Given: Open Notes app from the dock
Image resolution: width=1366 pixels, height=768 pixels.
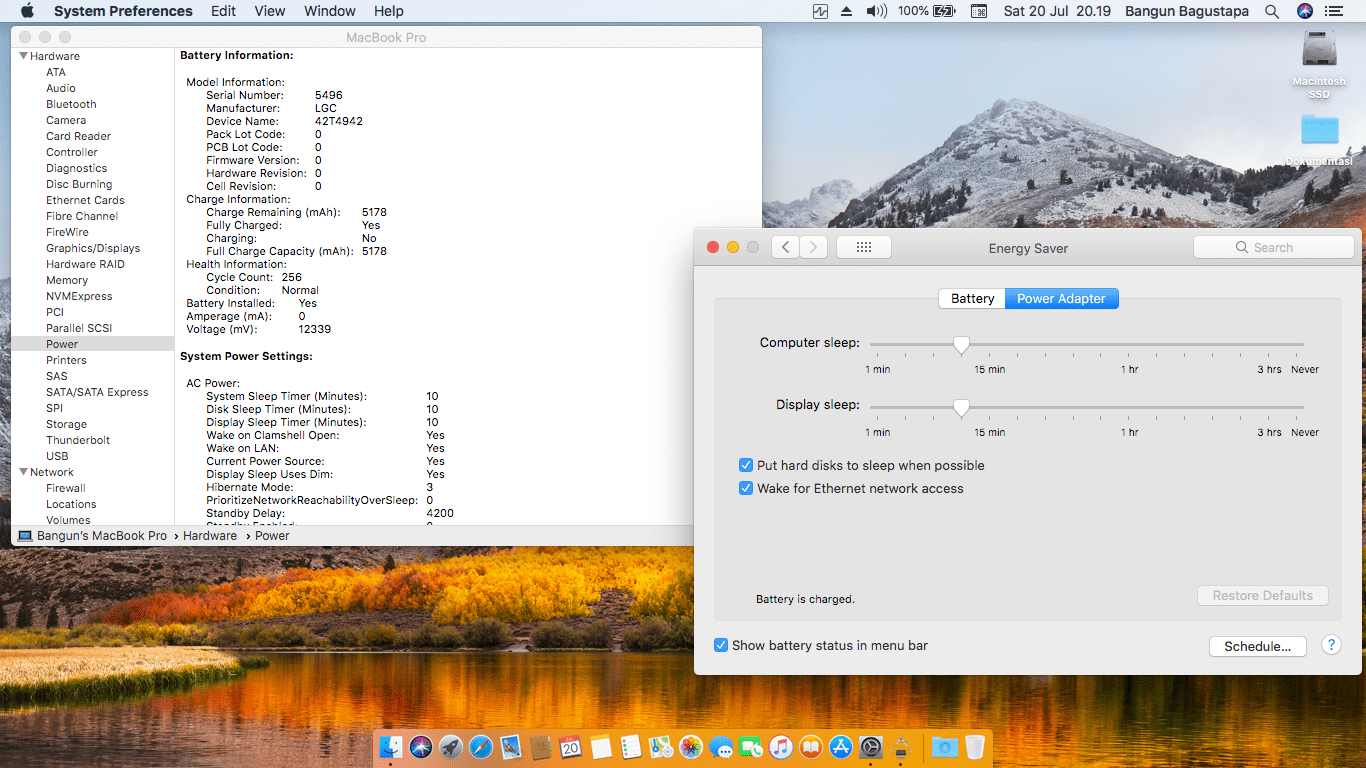Looking at the screenshot, I should pyautogui.click(x=601, y=747).
